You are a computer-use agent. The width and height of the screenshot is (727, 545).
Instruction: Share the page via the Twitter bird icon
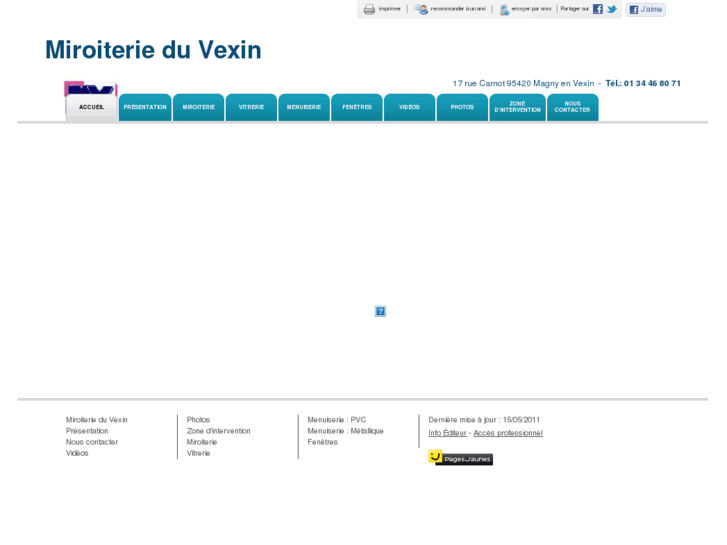tap(612, 9)
